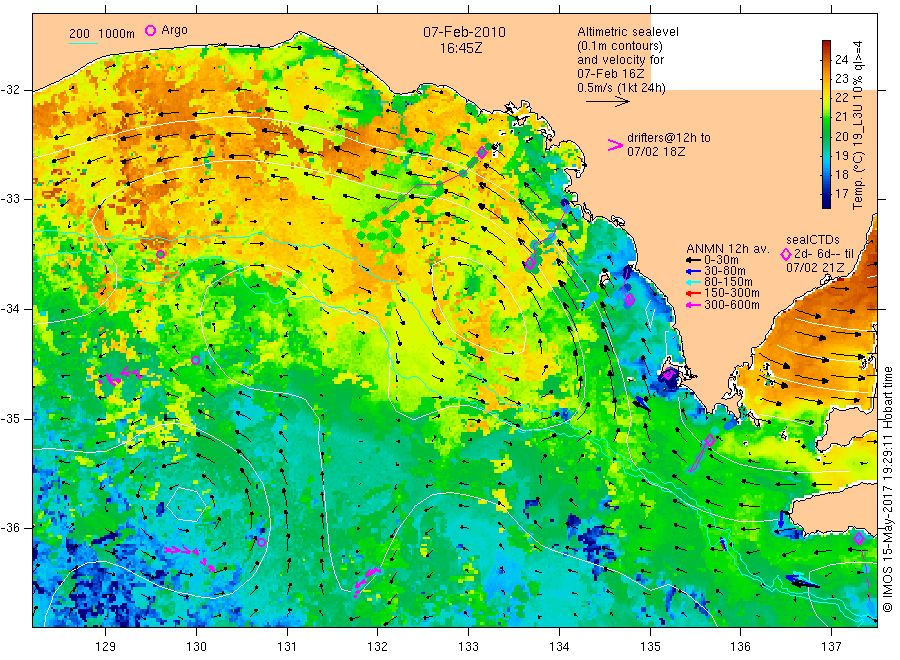The image size is (900, 660).
Task: Click the sealCTDs diamond legend symbol
Action: tap(786, 254)
